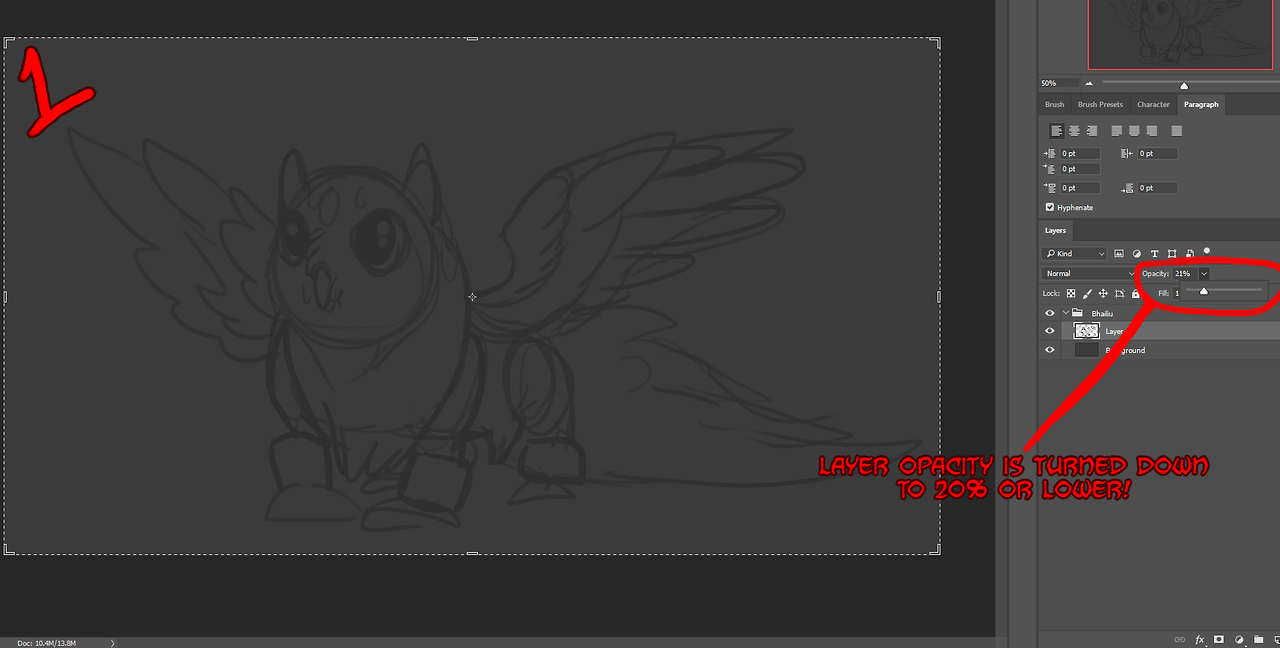Click lock transparent pixels icon
This screenshot has height=648, width=1280.
pyautogui.click(x=1071, y=293)
